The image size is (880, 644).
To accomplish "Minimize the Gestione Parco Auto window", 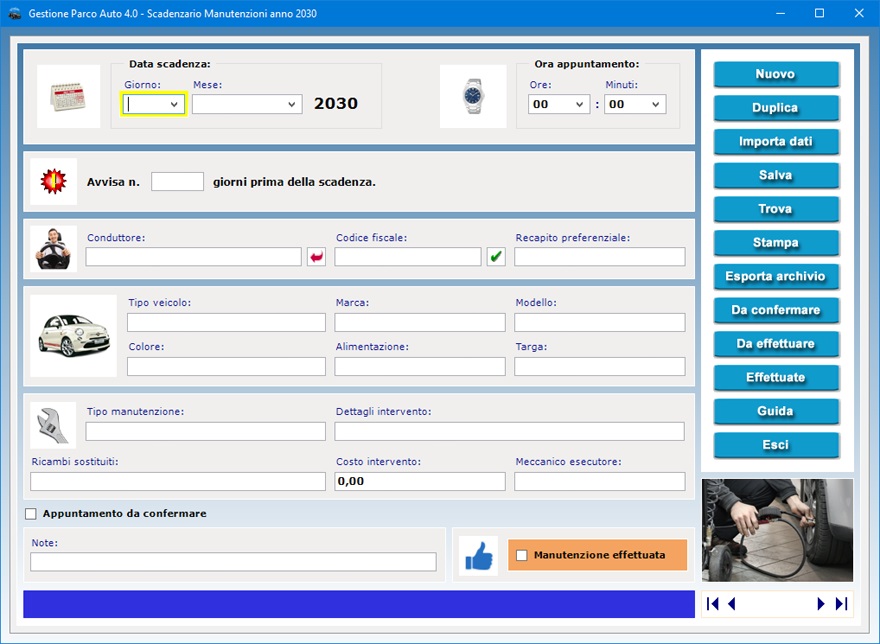I will click(780, 13).
